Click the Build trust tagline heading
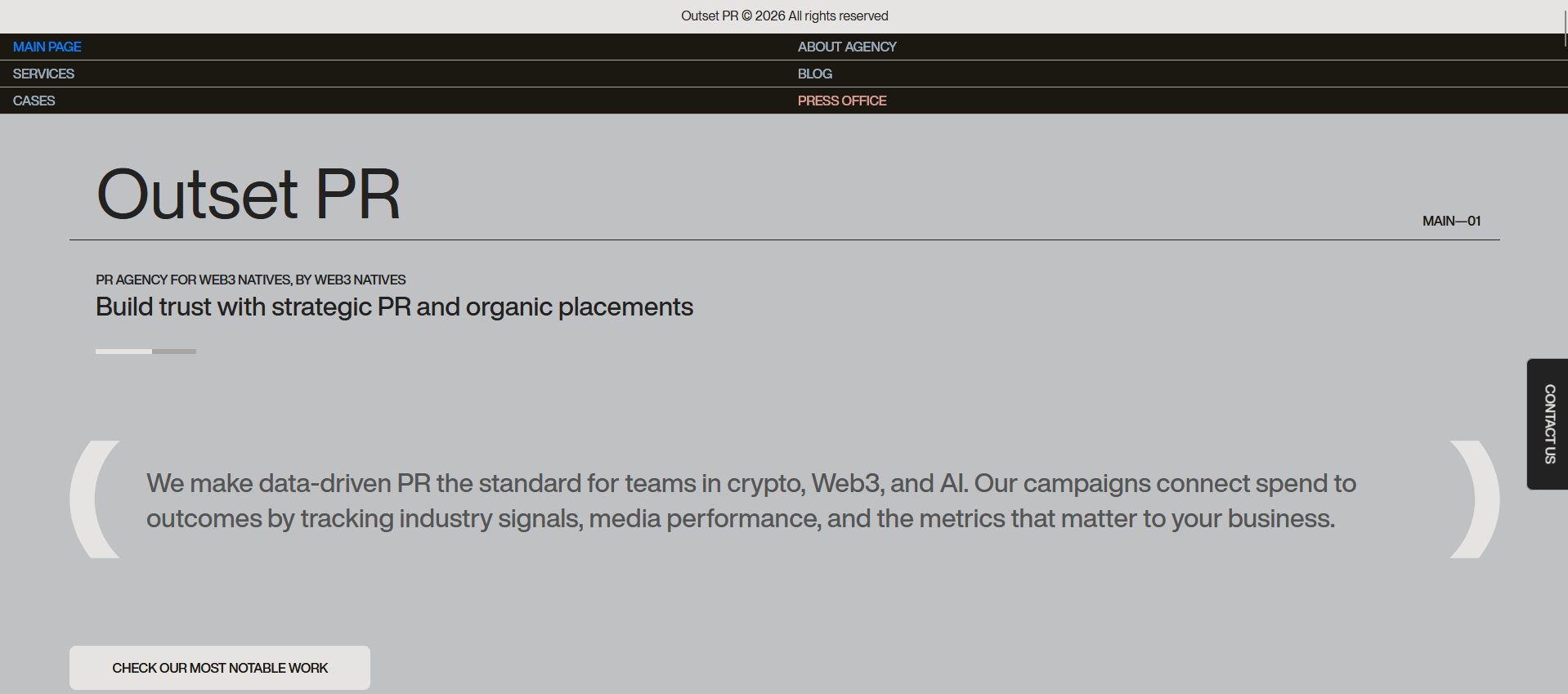The image size is (1568, 694). pos(394,307)
